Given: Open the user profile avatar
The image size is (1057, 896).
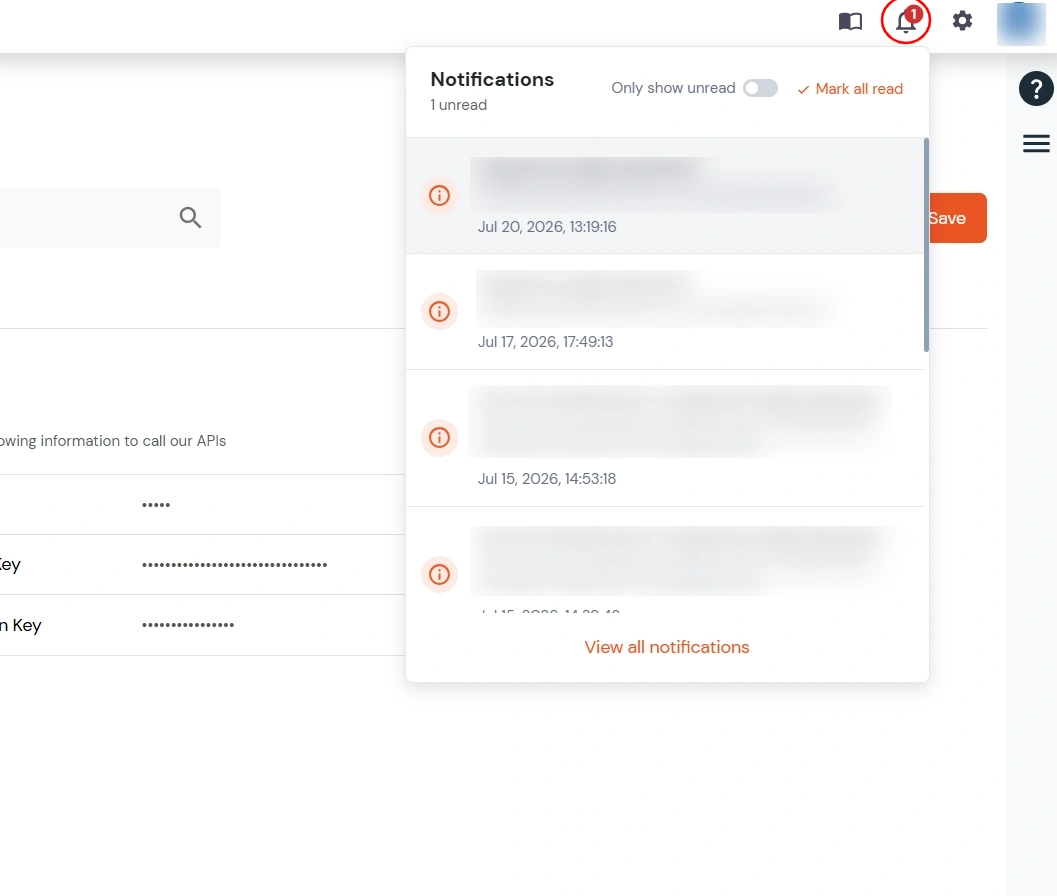Looking at the screenshot, I should [1021, 24].
